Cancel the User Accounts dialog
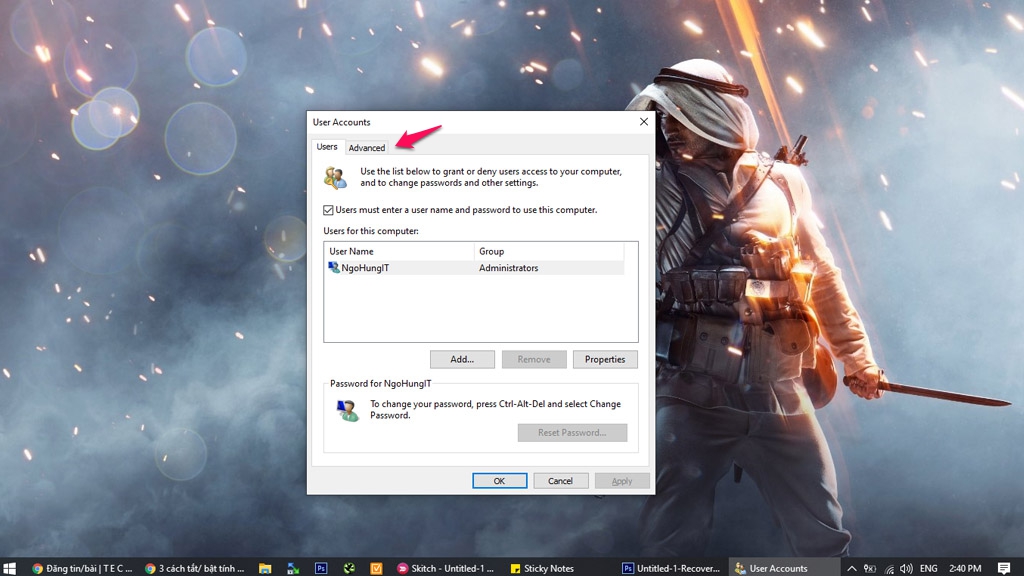This screenshot has height=576, width=1024. pos(560,481)
